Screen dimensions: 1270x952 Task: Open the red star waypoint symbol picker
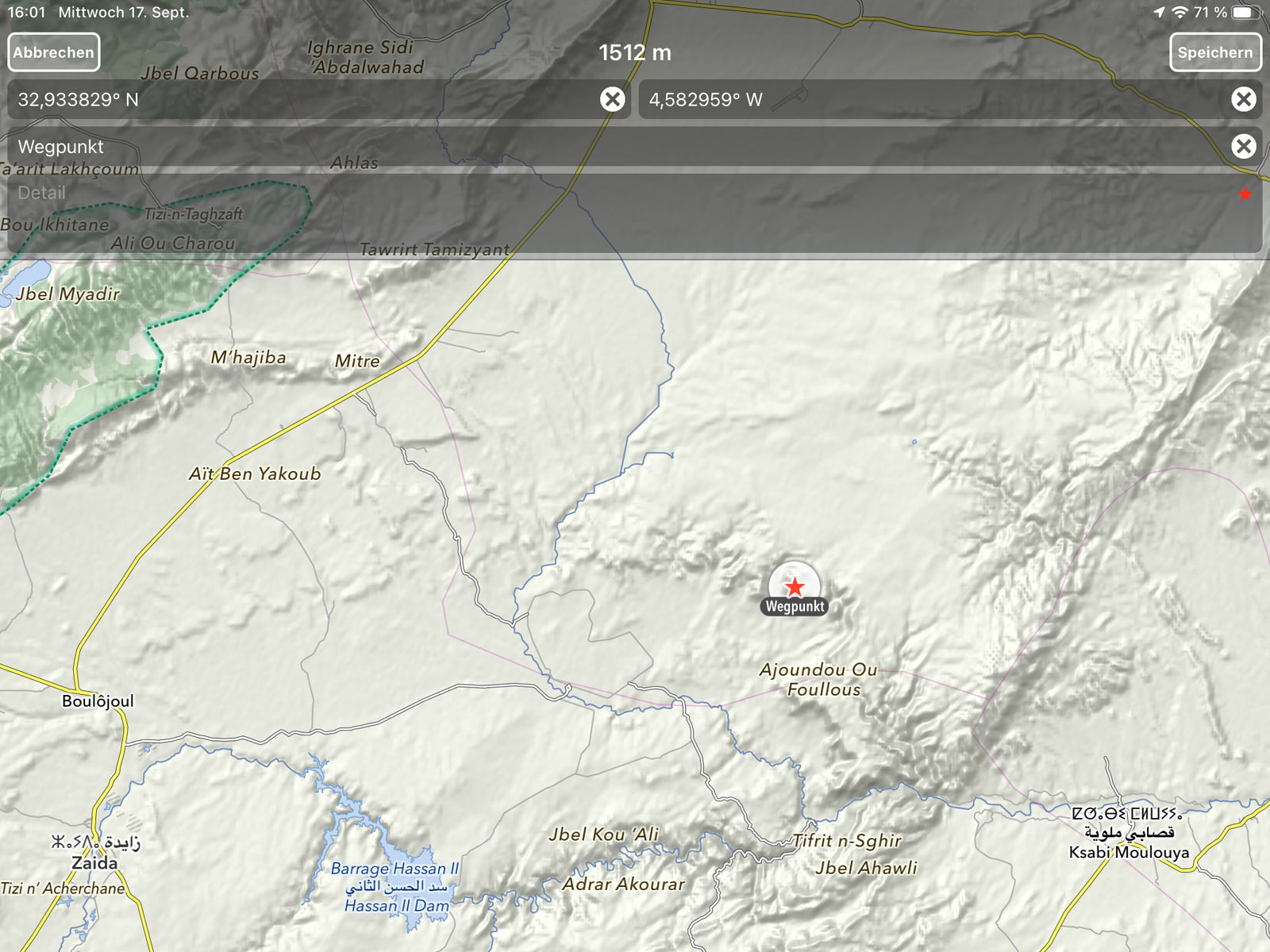coord(1245,194)
